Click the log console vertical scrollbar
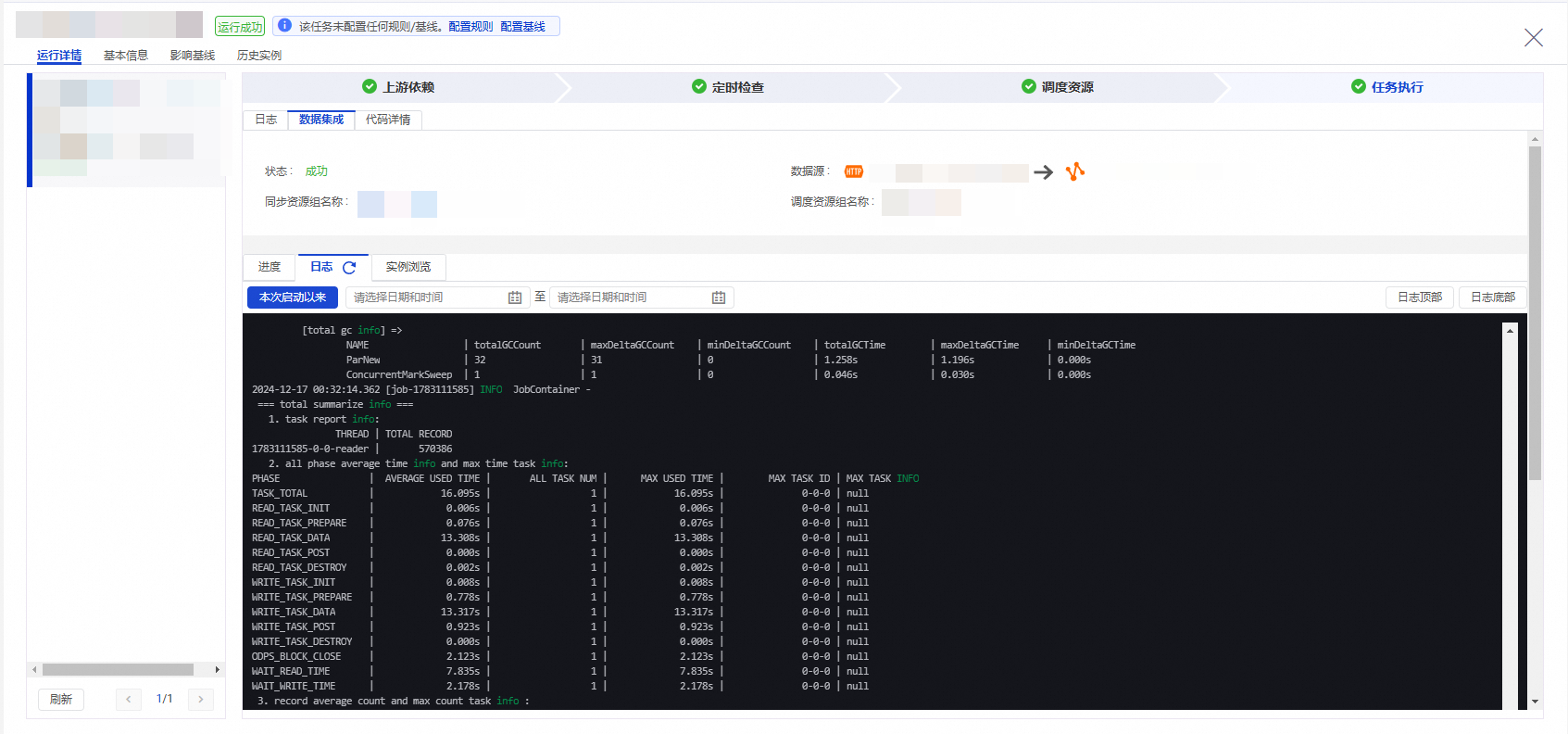This screenshot has height=734, width=1568. (1510, 516)
